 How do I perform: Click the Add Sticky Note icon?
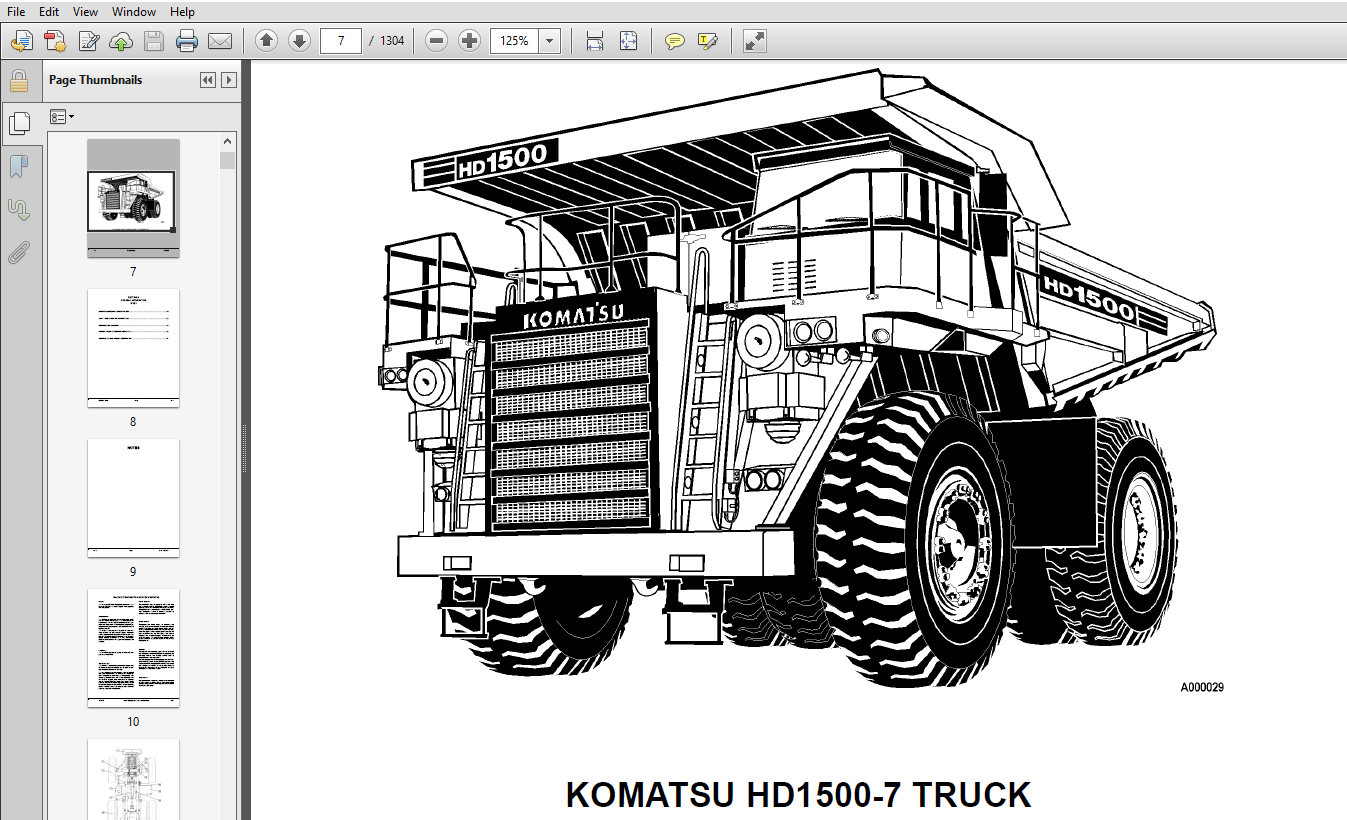point(675,41)
